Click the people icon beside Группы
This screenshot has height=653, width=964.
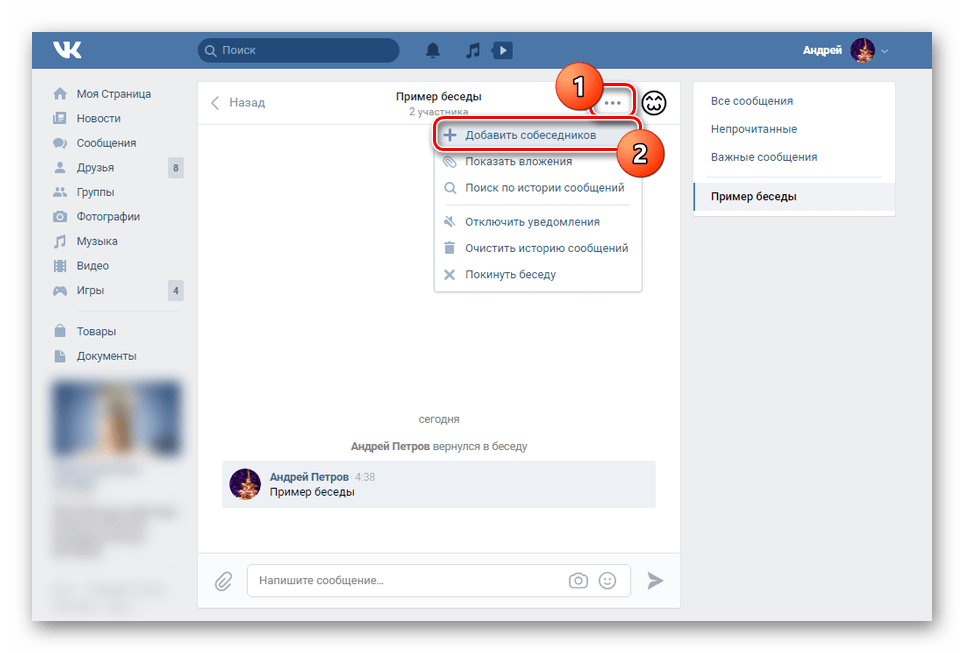60,192
